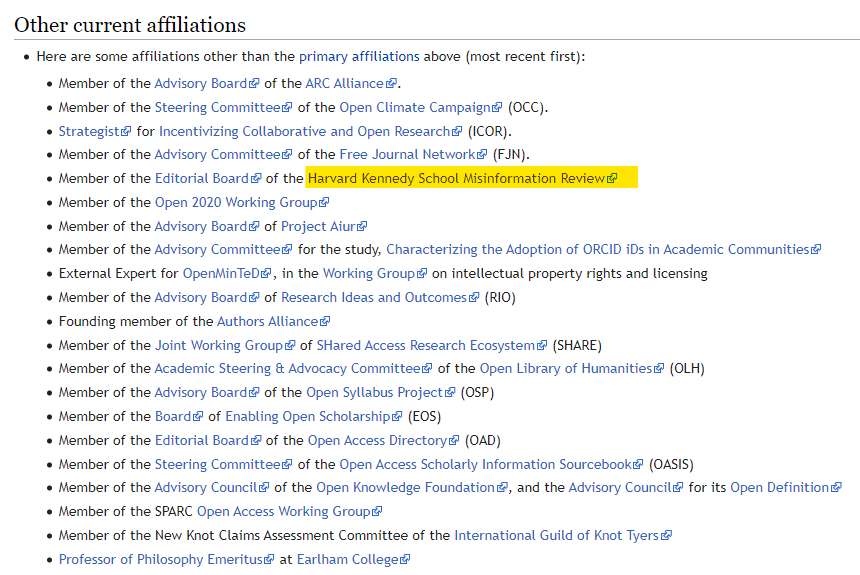Viewport: 860px width, 575px height.
Task: Open the Open Knowledge Foundation link
Action: [x=411, y=488]
